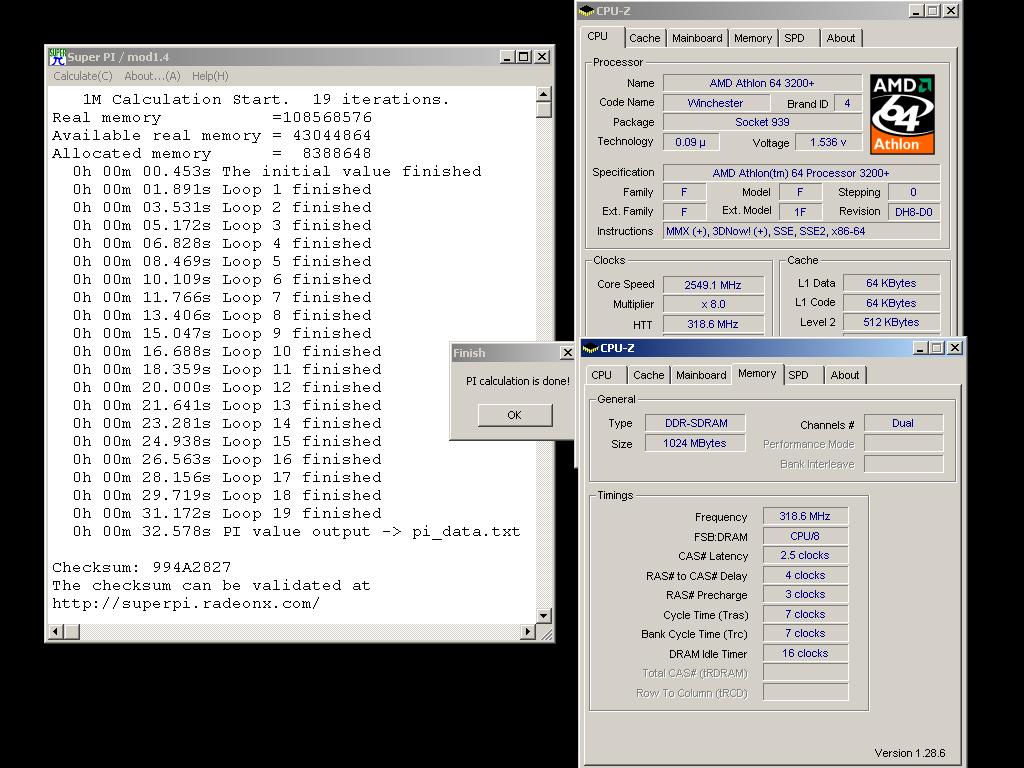Click RAS# Precharge value 3 clocks
Screen dimensions: 1024x768
(805, 594)
